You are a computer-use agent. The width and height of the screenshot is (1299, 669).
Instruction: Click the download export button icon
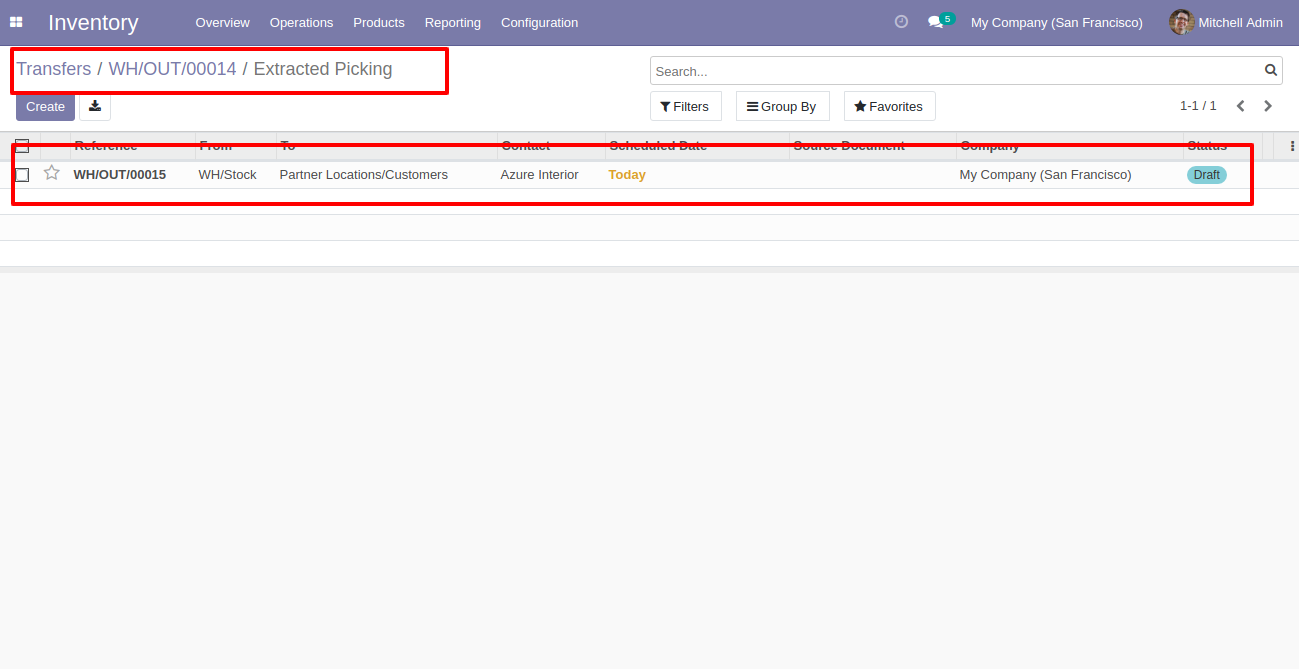(x=95, y=107)
